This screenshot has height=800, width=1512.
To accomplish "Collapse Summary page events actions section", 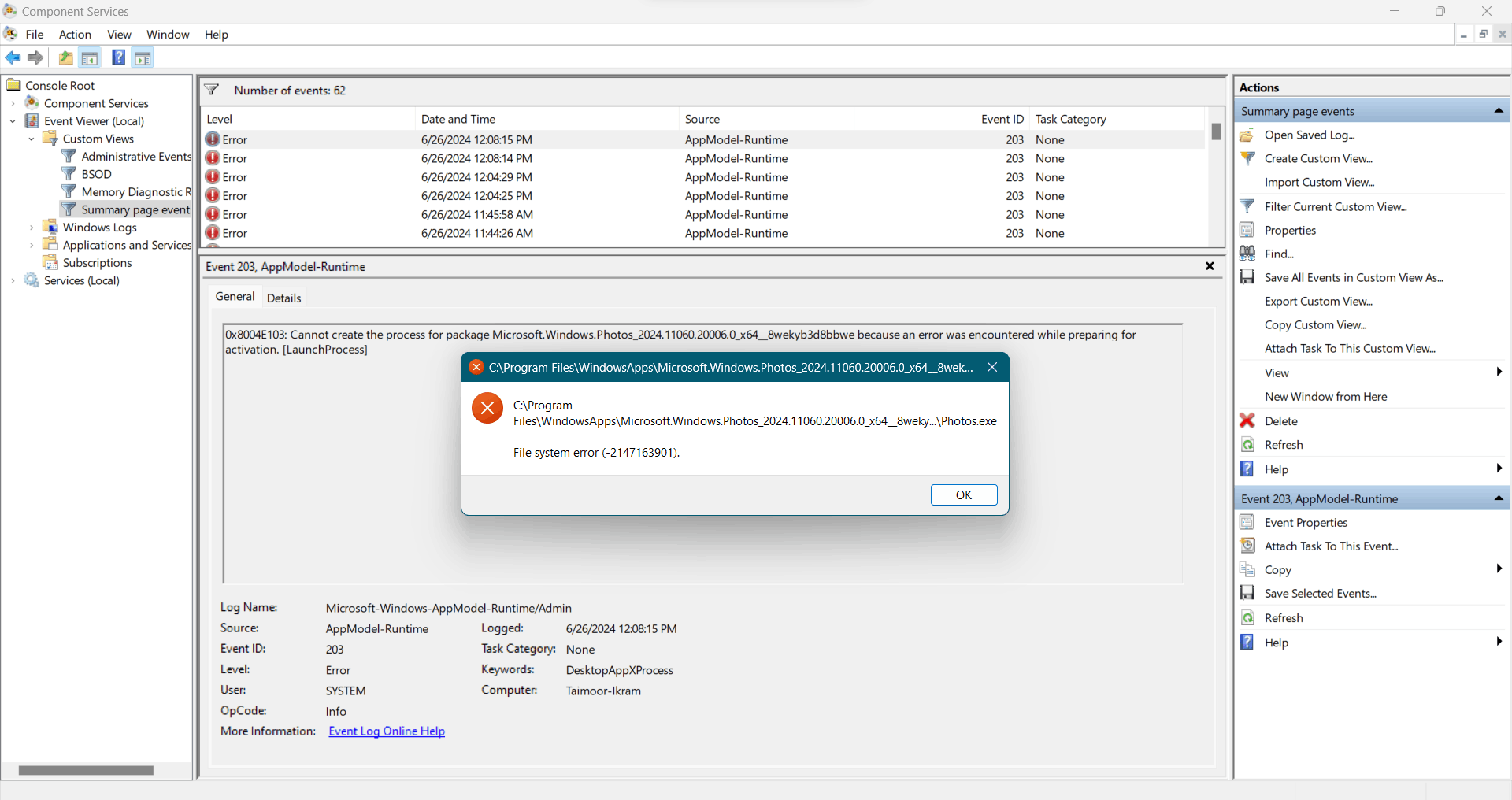I will [1499, 111].
